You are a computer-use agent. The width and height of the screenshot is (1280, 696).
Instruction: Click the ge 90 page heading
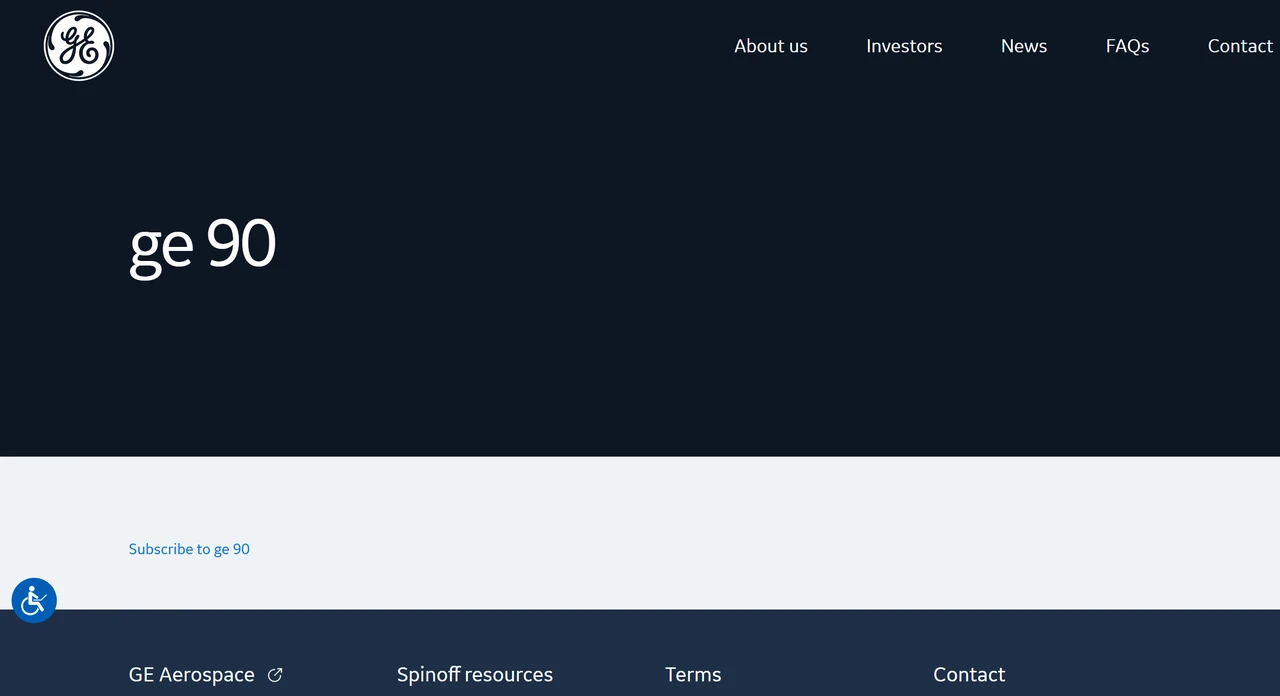point(202,244)
